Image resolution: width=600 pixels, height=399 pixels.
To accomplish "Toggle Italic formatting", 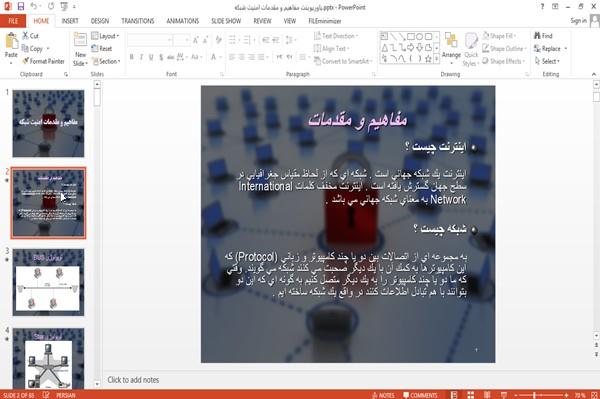I will (x=141, y=57).
